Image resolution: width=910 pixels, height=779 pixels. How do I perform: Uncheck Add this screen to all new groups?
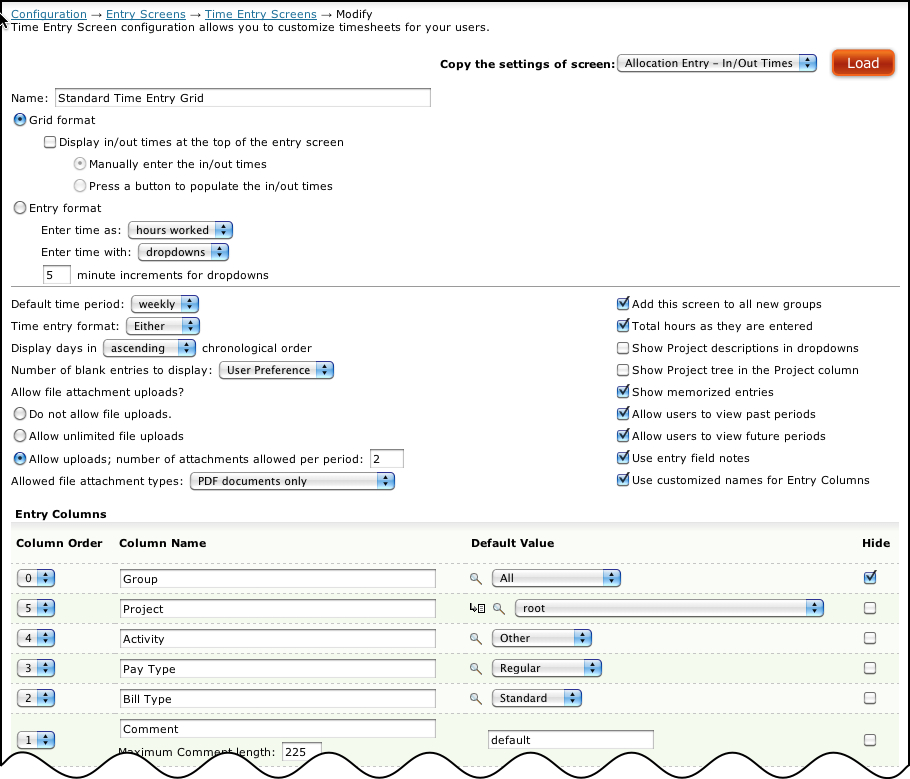pyautogui.click(x=623, y=304)
